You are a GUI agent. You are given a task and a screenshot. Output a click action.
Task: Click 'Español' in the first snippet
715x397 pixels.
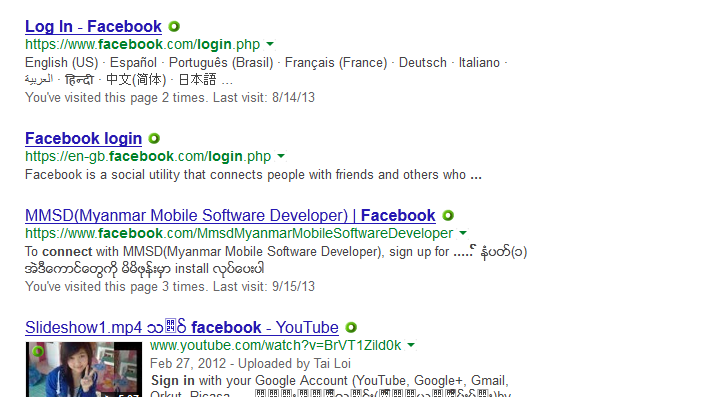[133, 62]
